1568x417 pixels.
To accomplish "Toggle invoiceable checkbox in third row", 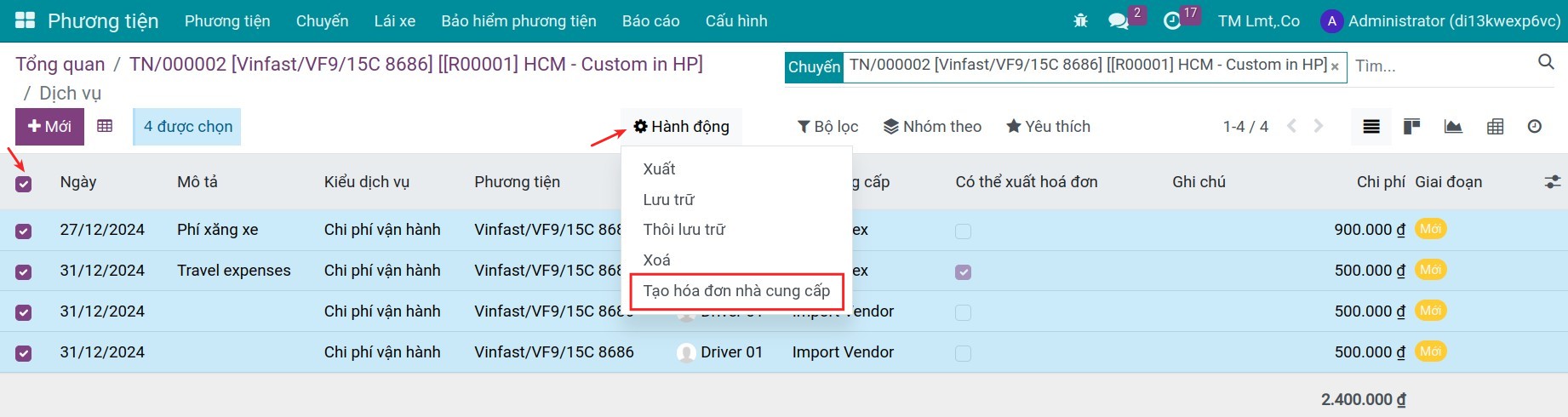I will click(963, 313).
